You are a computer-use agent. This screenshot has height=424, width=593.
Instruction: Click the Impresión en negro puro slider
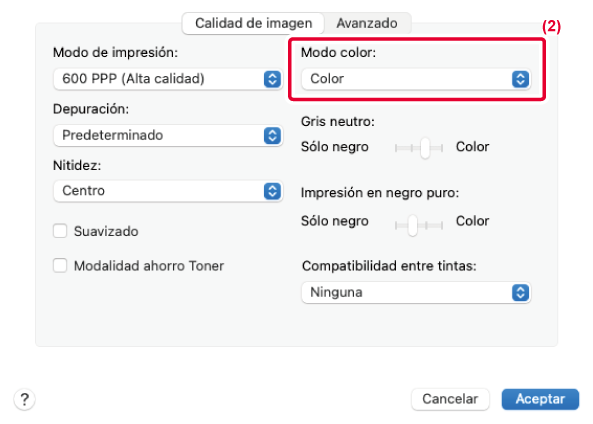click(x=419, y=225)
